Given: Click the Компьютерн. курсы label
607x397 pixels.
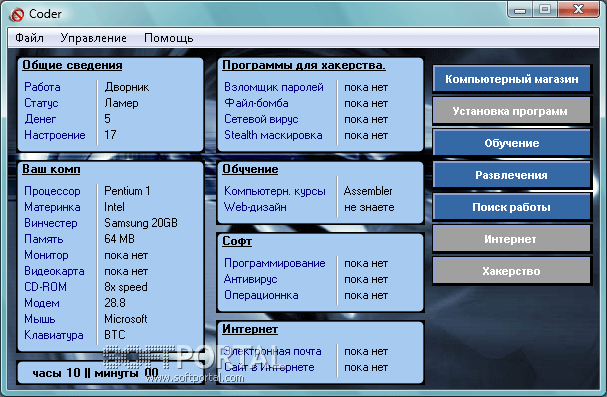Looking at the screenshot, I should coord(275,191).
